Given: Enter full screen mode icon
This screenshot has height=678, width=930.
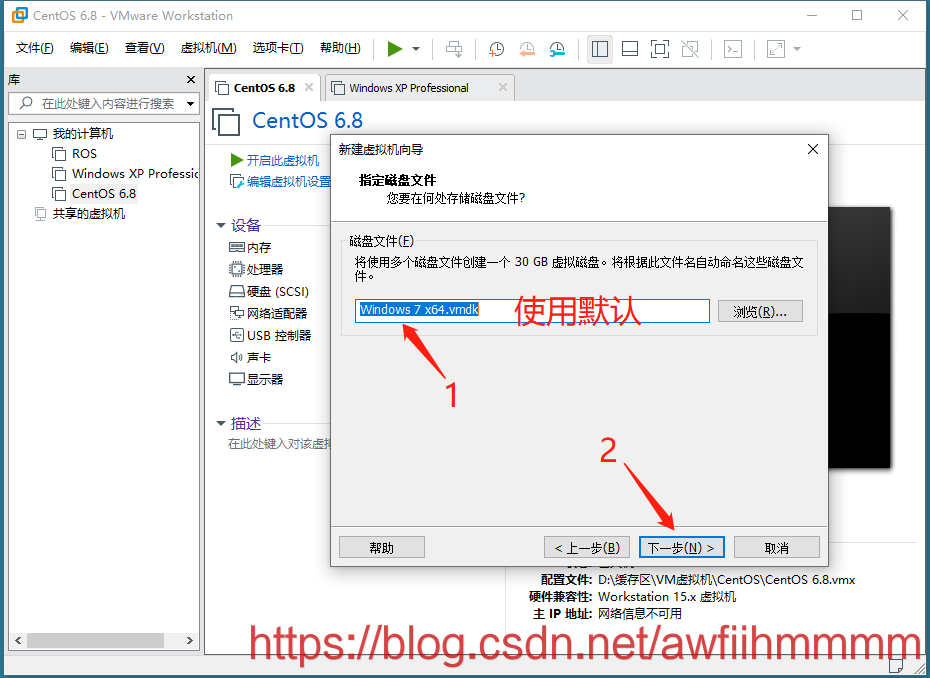Looking at the screenshot, I should [x=660, y=49].
